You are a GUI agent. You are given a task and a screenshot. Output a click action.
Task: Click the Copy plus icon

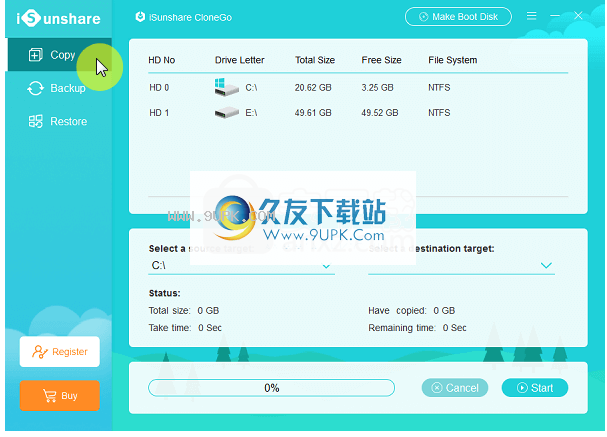(36, 55)
